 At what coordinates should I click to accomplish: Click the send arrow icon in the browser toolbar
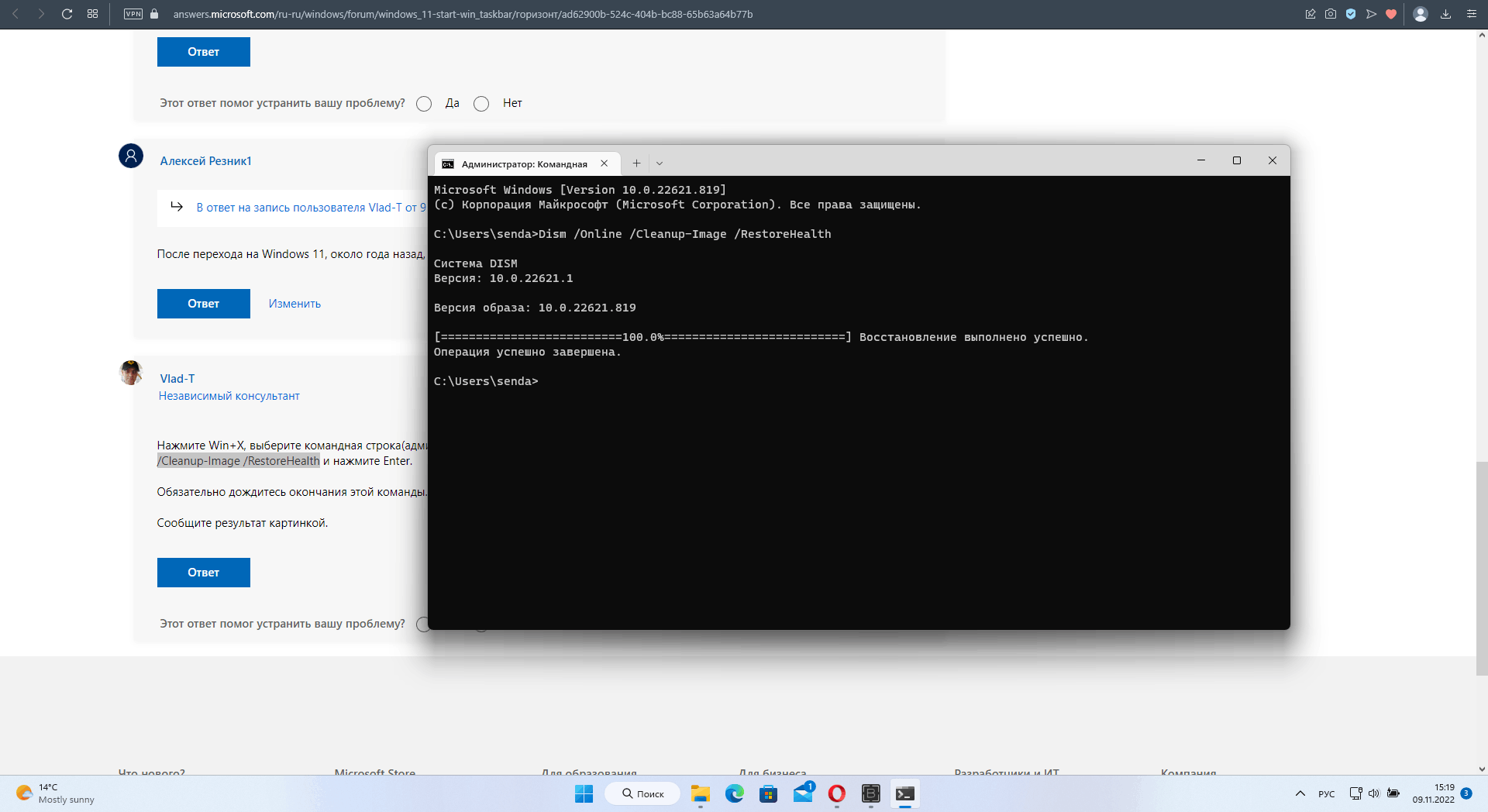[1371, 14]
